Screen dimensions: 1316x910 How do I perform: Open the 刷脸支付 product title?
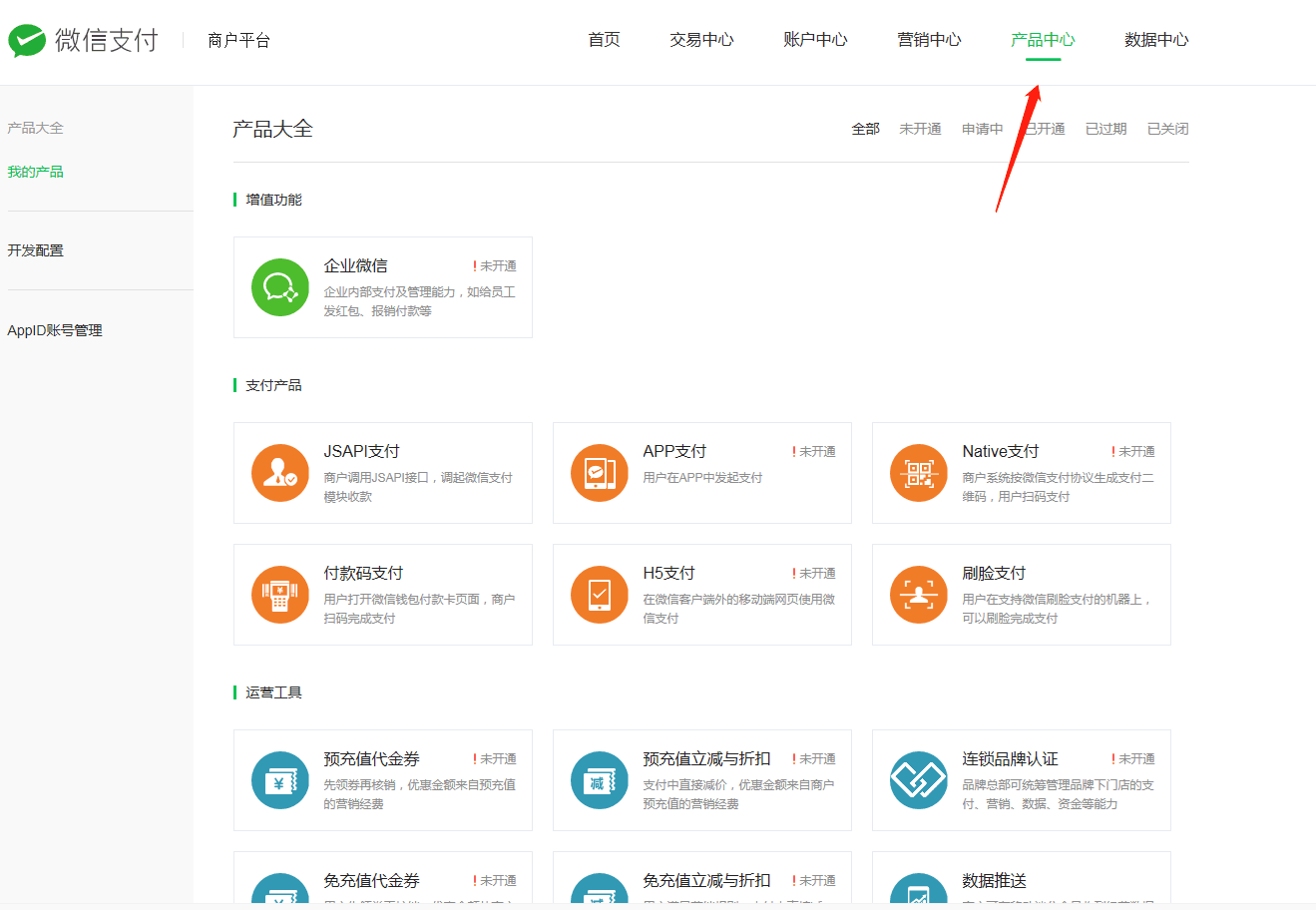pos(994,573)
